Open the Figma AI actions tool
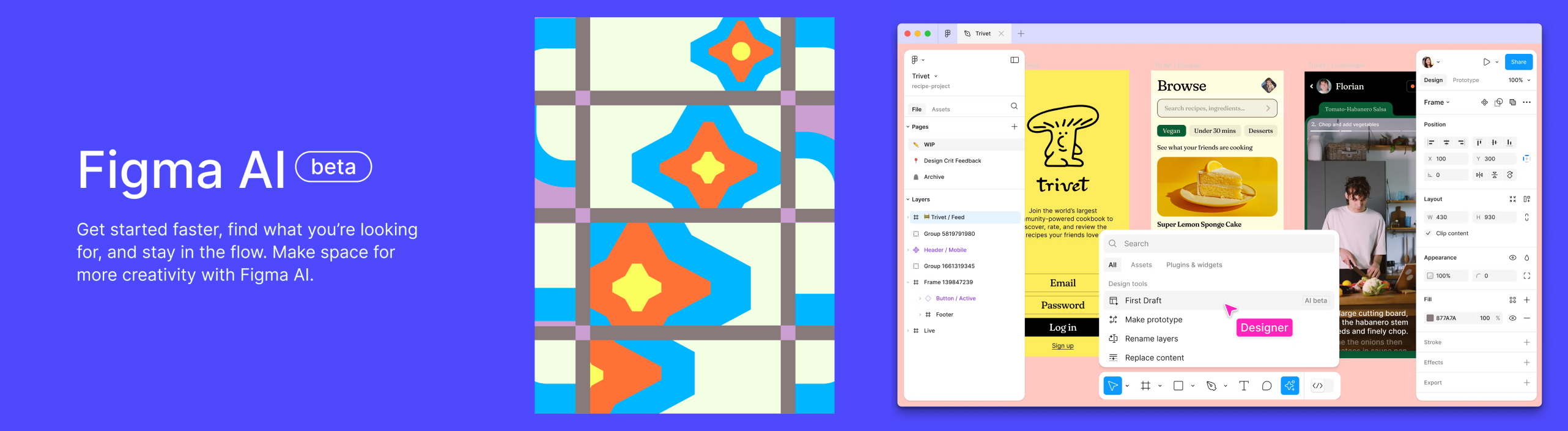The width and height of the screenshot is (1568, 431). point(1290,386)
